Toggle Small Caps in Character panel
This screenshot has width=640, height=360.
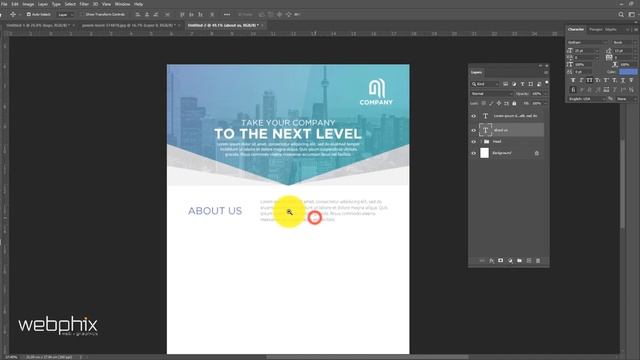tap(598, 80)
